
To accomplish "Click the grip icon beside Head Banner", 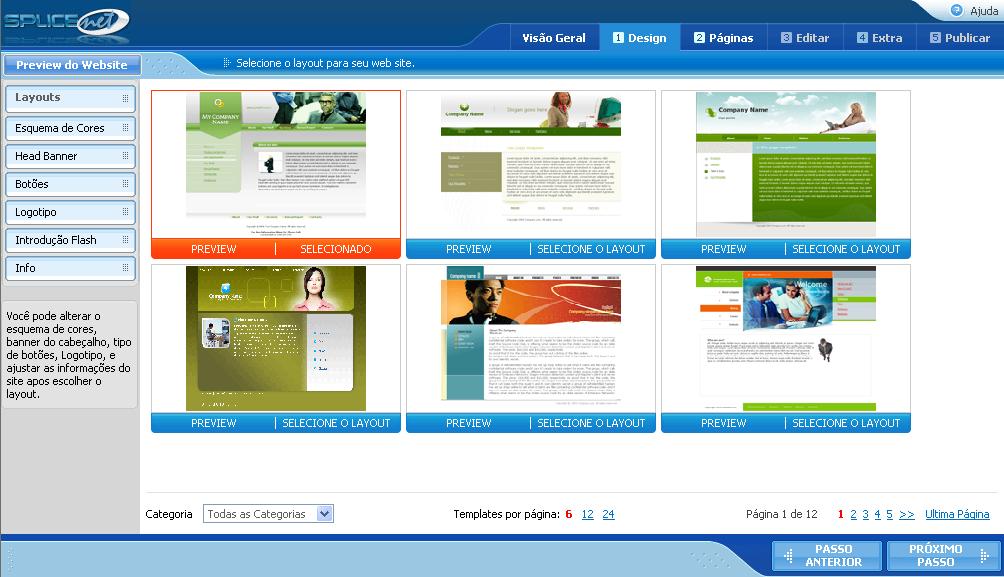I will tap(126, 156).
